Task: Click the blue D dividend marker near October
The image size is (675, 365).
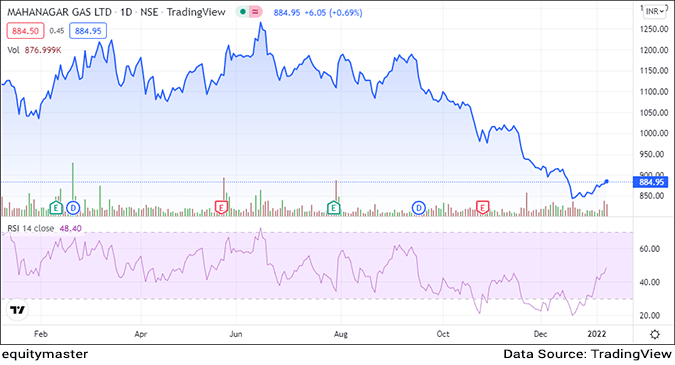Action: pyautogui.click(x=418, y=208)
